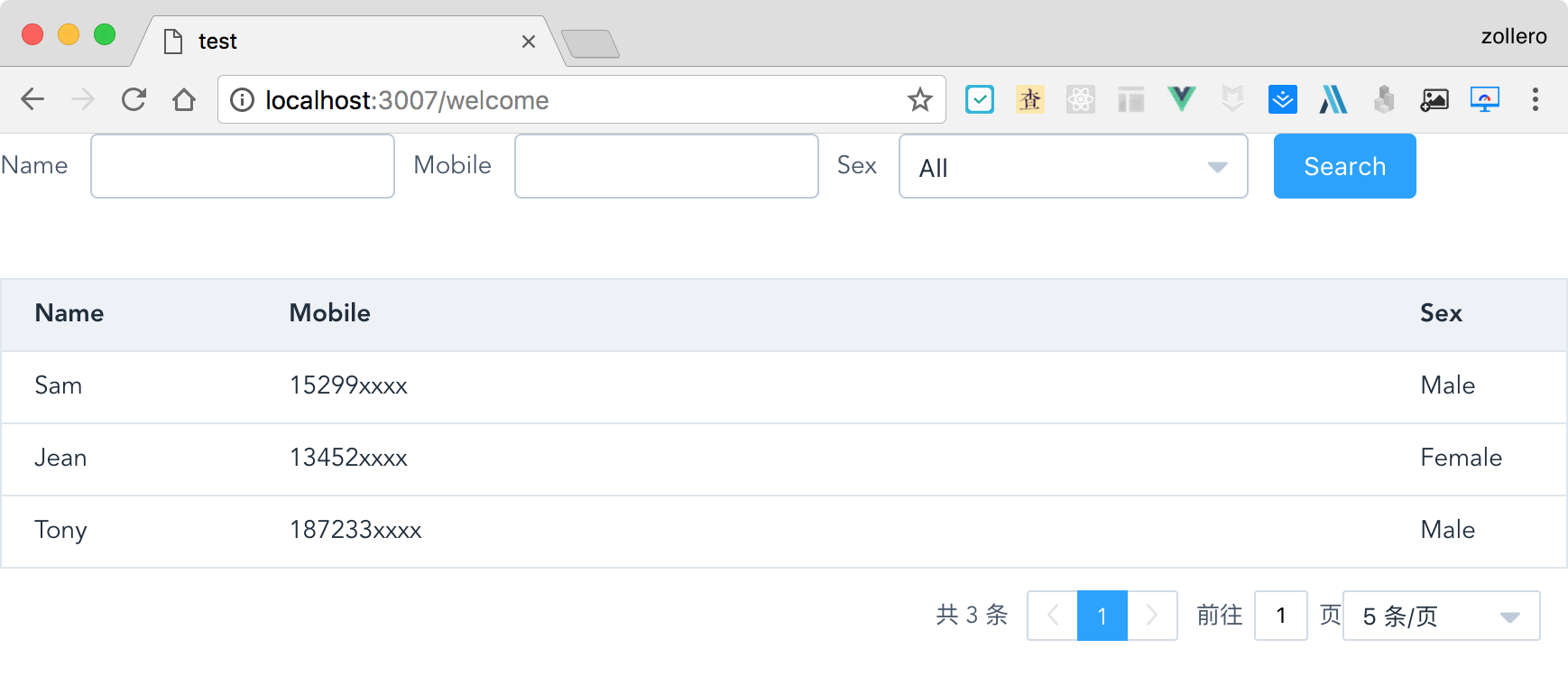Reload the page with refresh icon
The image size is (1568, 686).
[x=134, y=99]
